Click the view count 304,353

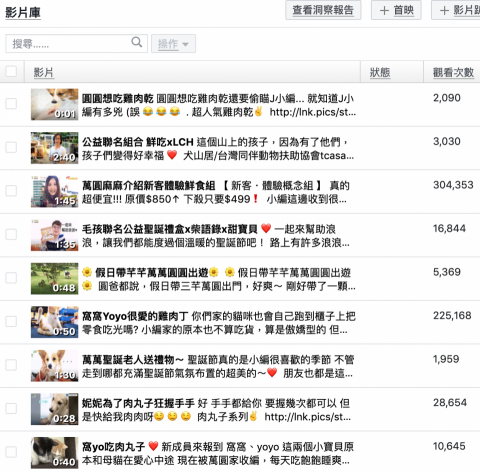[x=453, y=185]
